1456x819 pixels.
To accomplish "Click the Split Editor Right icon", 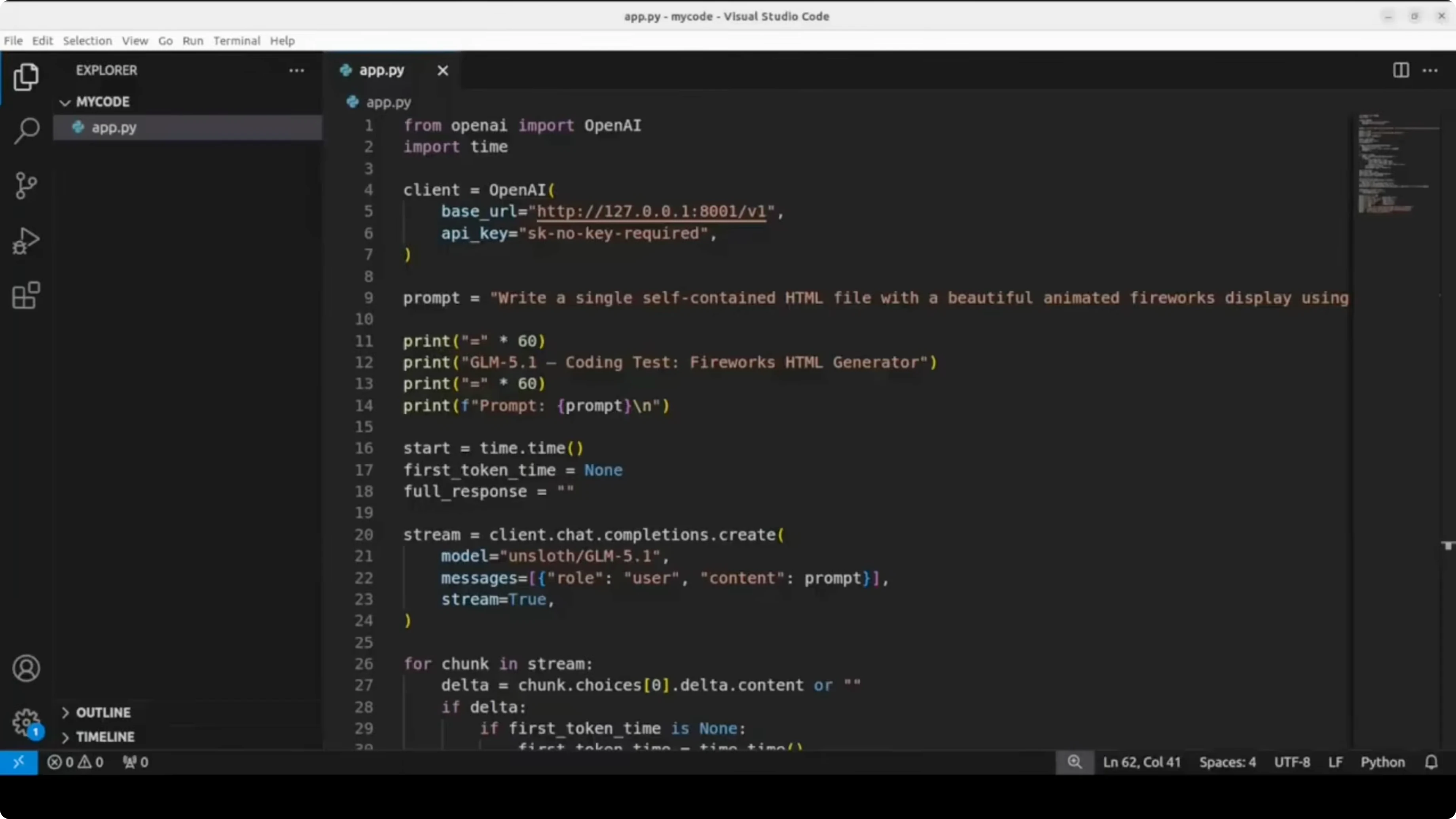I will pos(1401,71).
